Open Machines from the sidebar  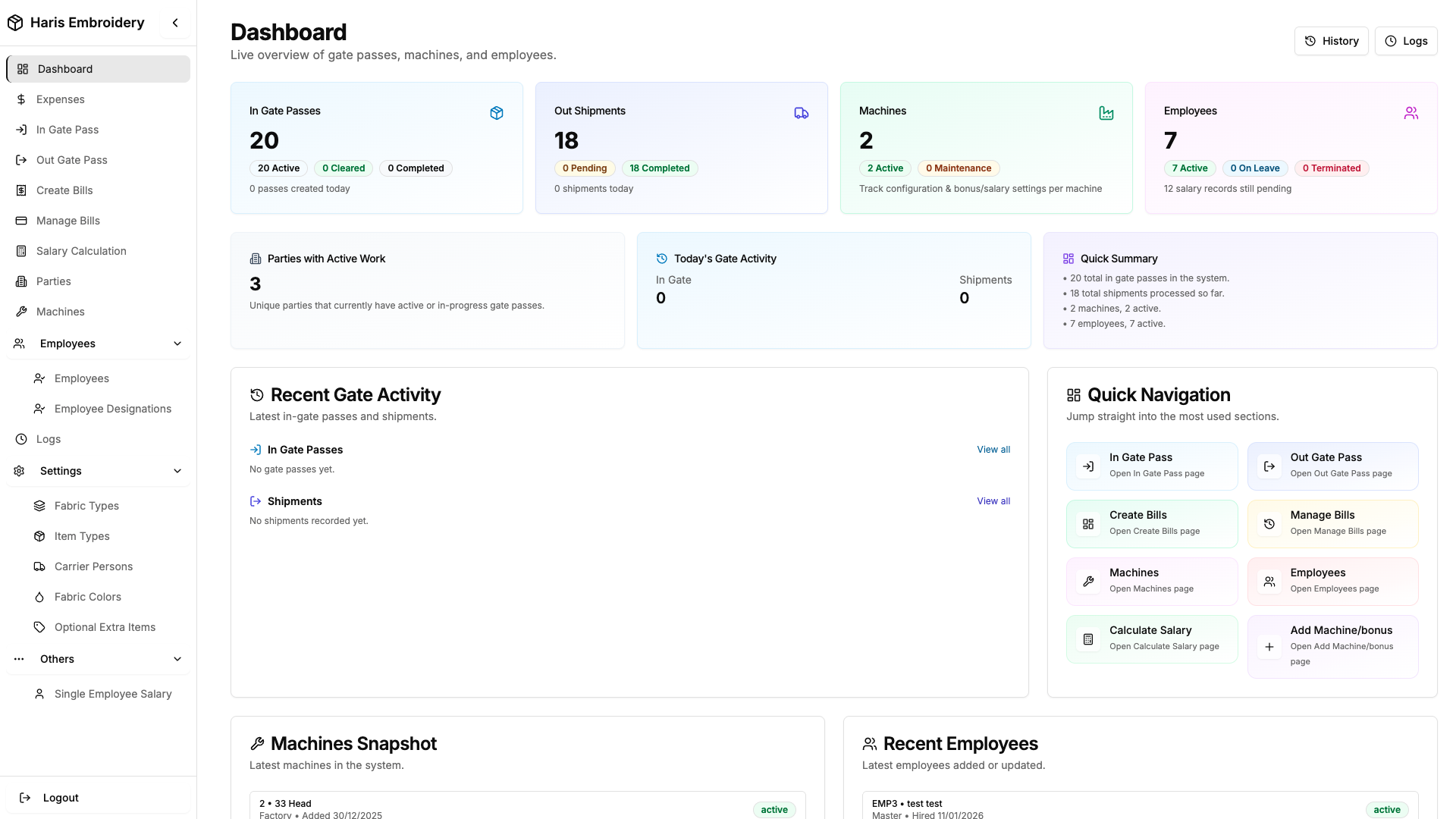coord(98,312)
